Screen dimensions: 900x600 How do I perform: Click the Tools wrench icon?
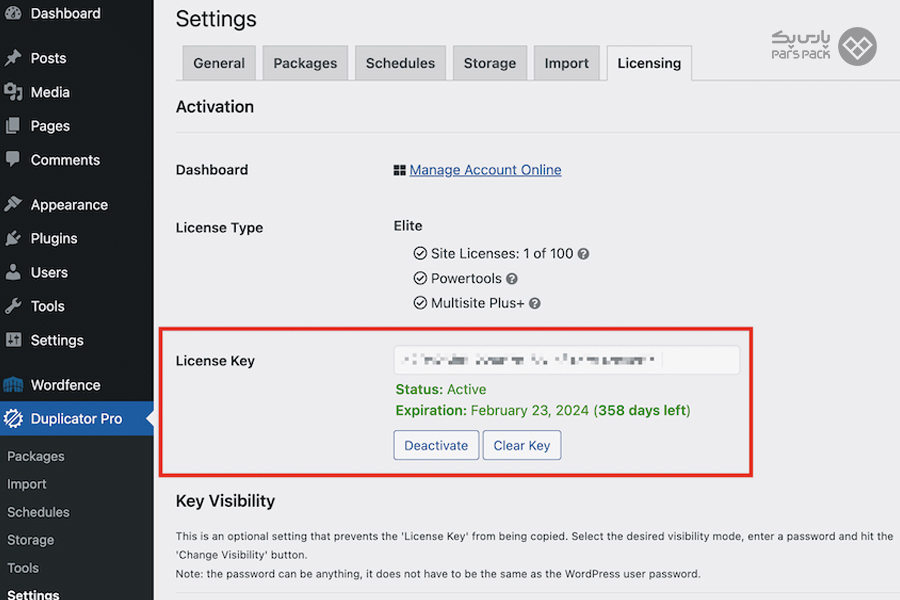13,306
